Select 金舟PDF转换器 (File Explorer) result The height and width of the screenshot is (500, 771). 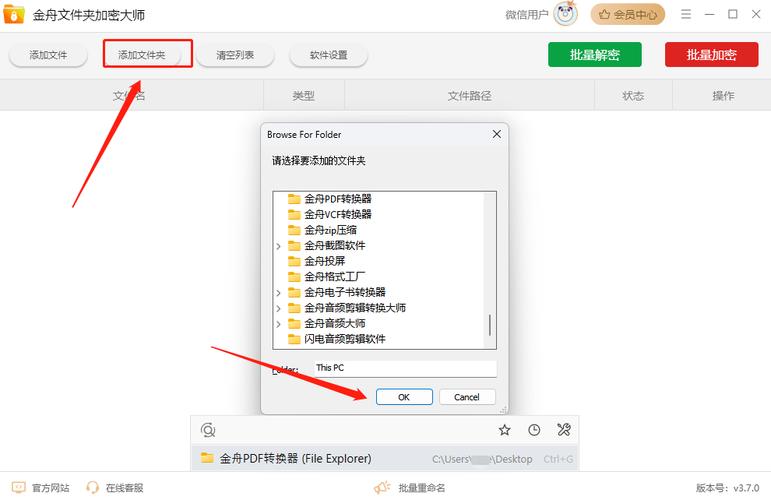(x=385, y=458)
